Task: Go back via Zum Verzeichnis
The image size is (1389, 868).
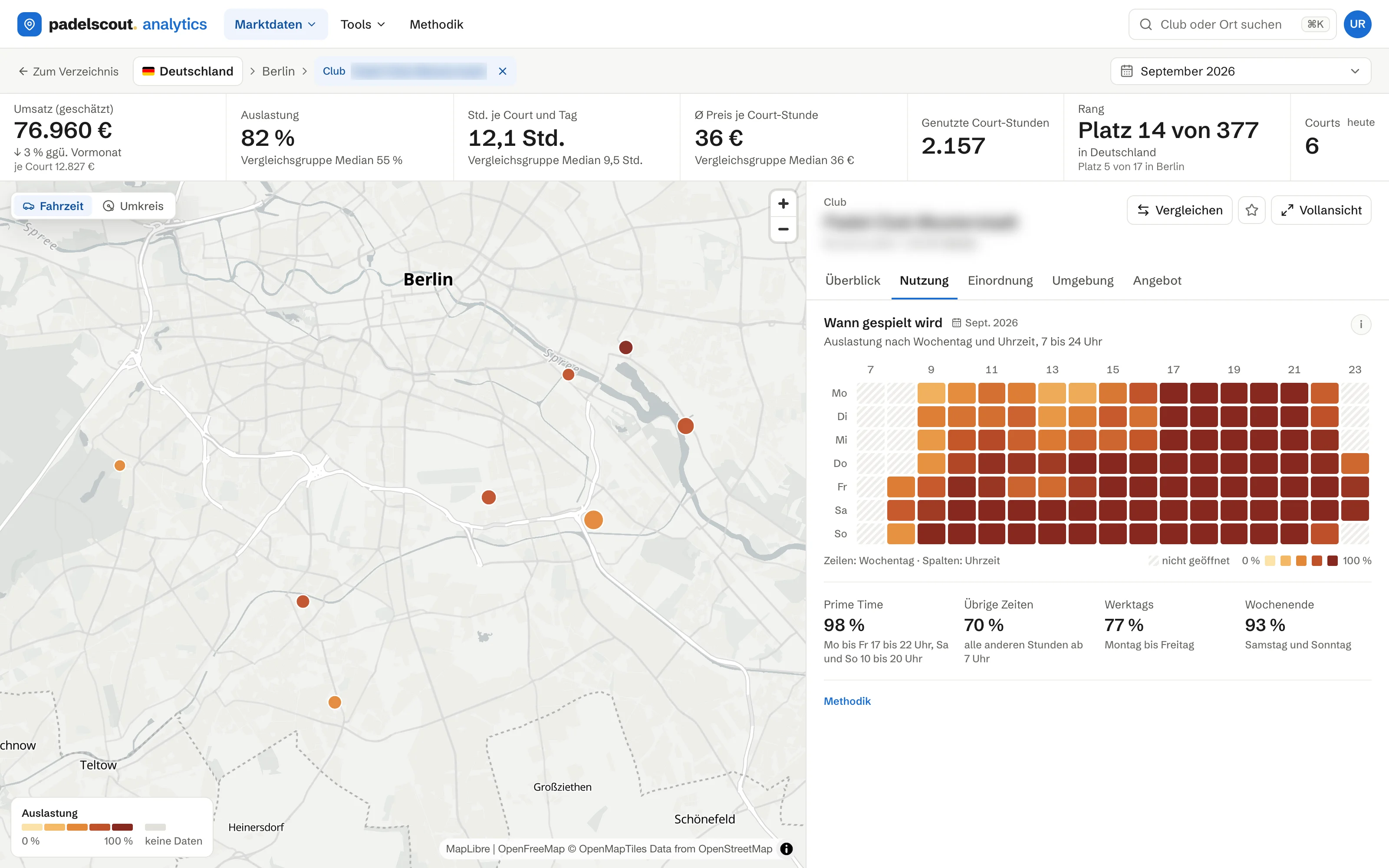Action: pos(68,71)
